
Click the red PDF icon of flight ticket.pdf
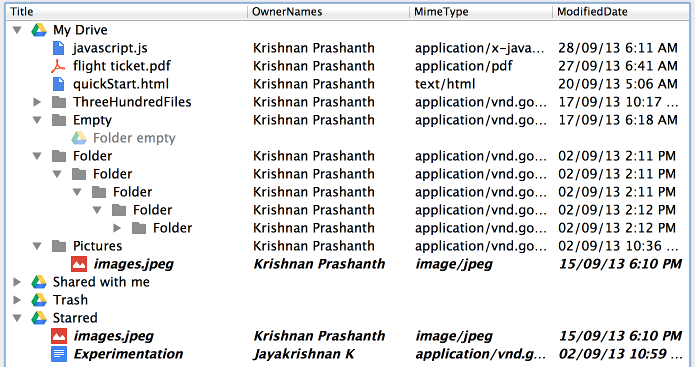point(58,66)
